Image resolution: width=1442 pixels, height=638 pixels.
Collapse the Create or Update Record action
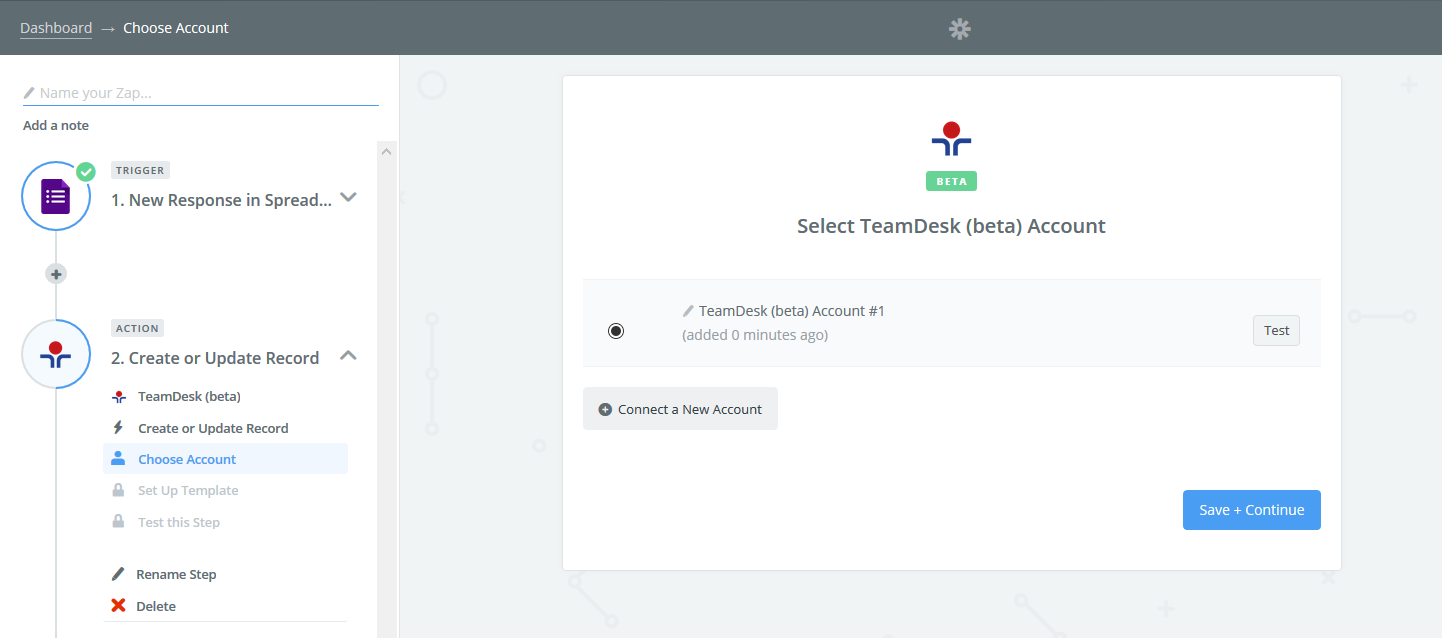tap(348, 356)
